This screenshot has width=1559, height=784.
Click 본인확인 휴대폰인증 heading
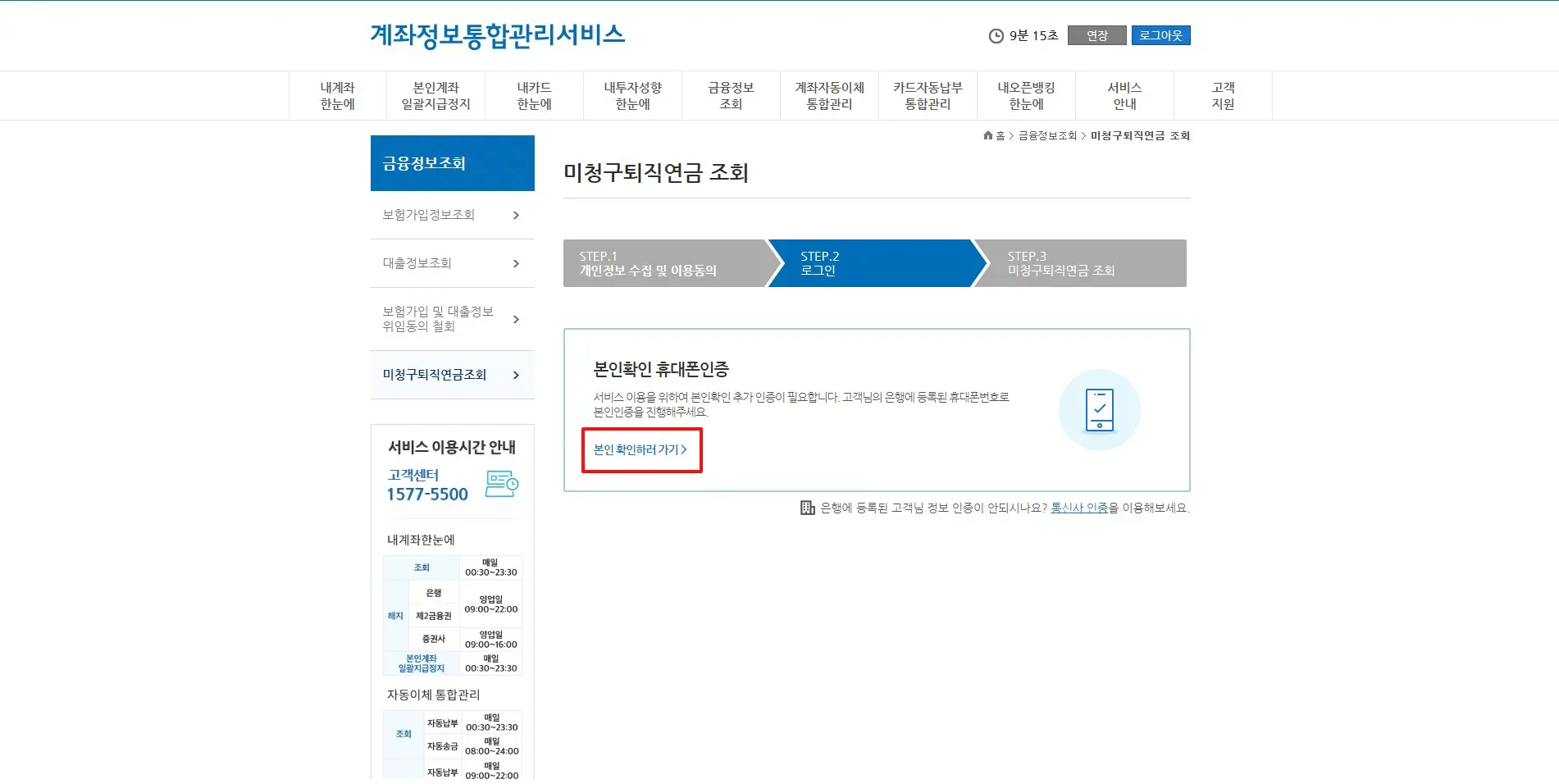[661, 369]
